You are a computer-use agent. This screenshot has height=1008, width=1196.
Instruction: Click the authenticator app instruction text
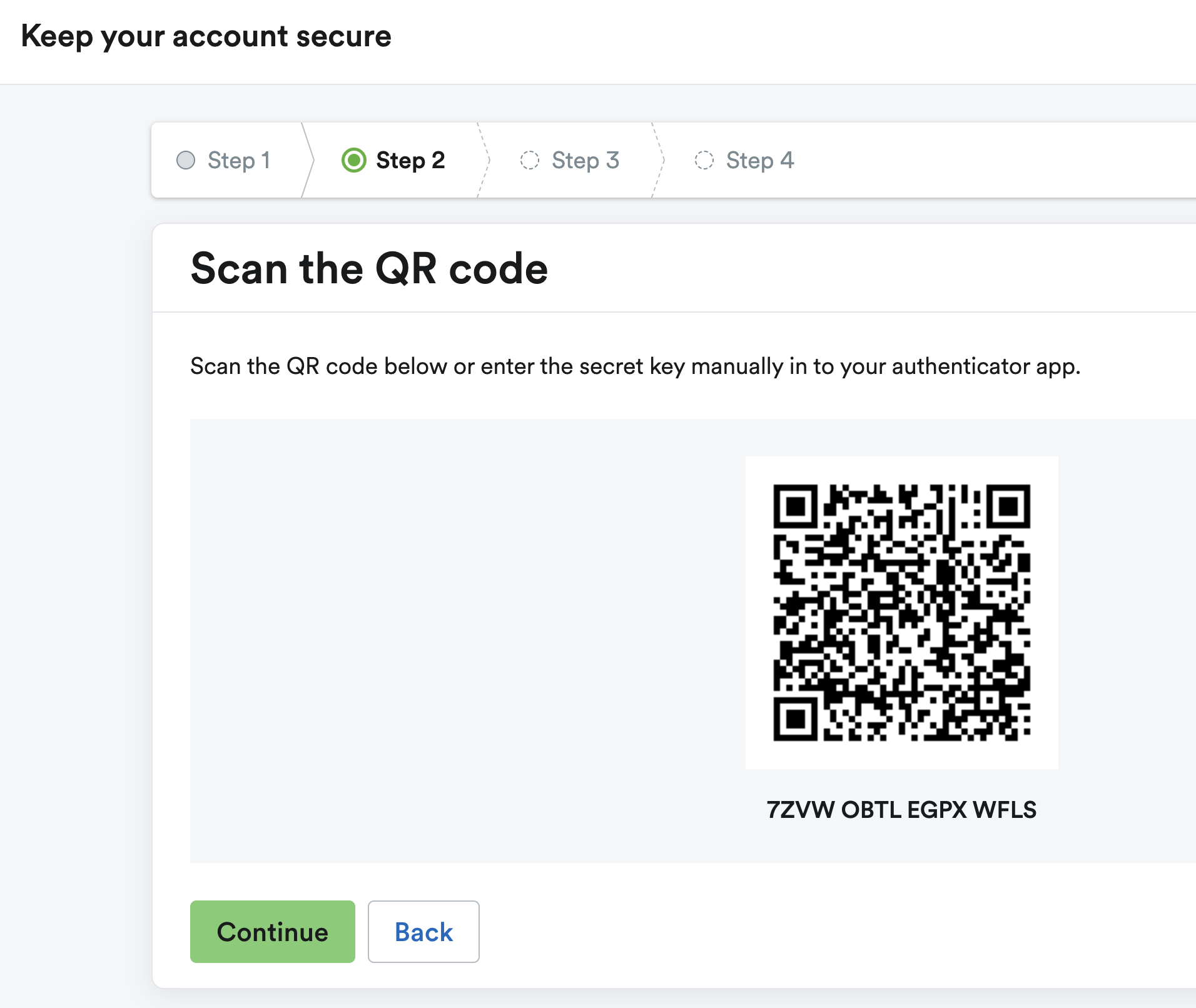(x=636, y=366)
